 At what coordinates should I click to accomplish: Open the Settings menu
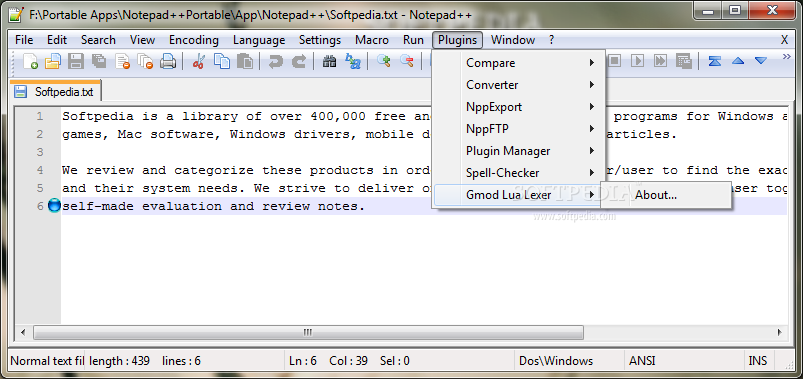[x=320, y=40]
